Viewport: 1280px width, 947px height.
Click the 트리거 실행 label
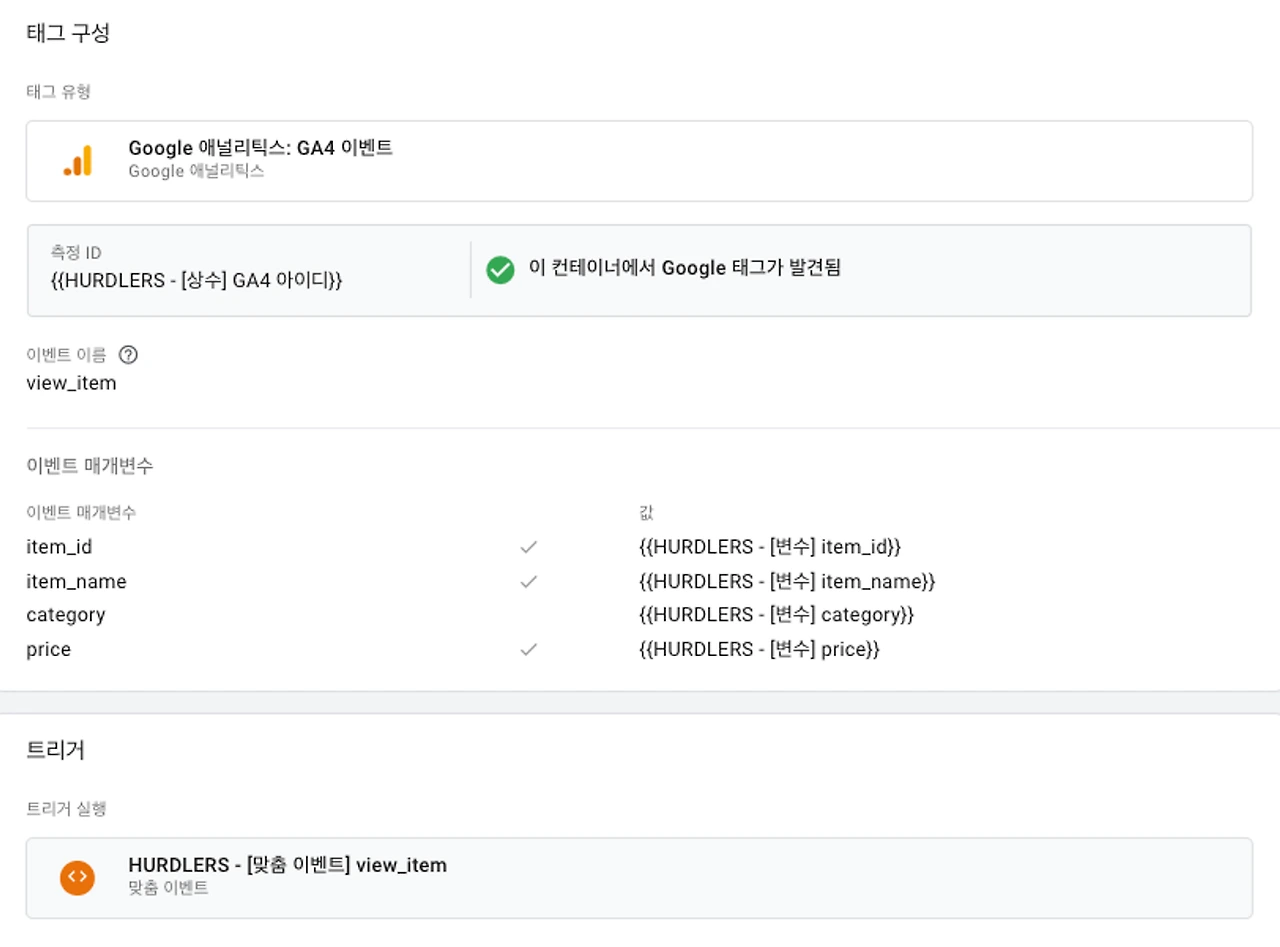66,808
